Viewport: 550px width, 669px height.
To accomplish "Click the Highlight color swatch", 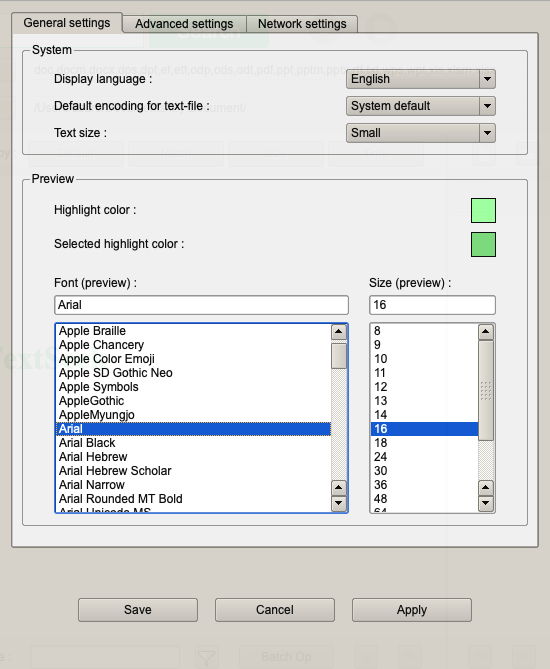I will (x=483, y=210).
